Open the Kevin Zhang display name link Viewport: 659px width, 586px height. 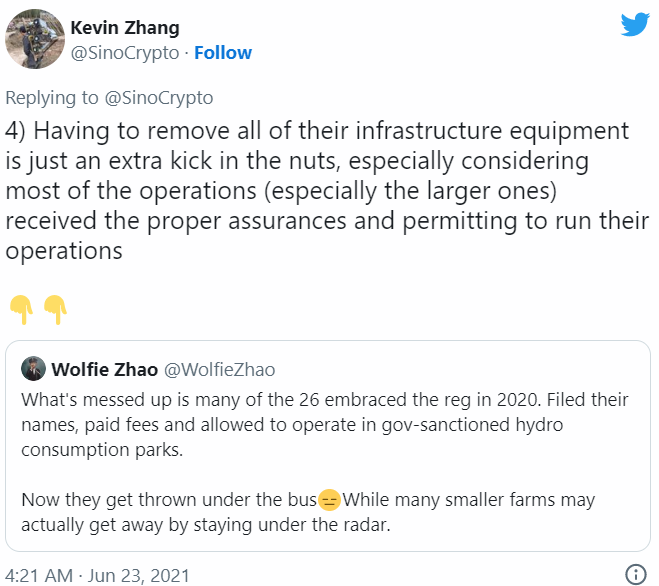coord(125,27)
